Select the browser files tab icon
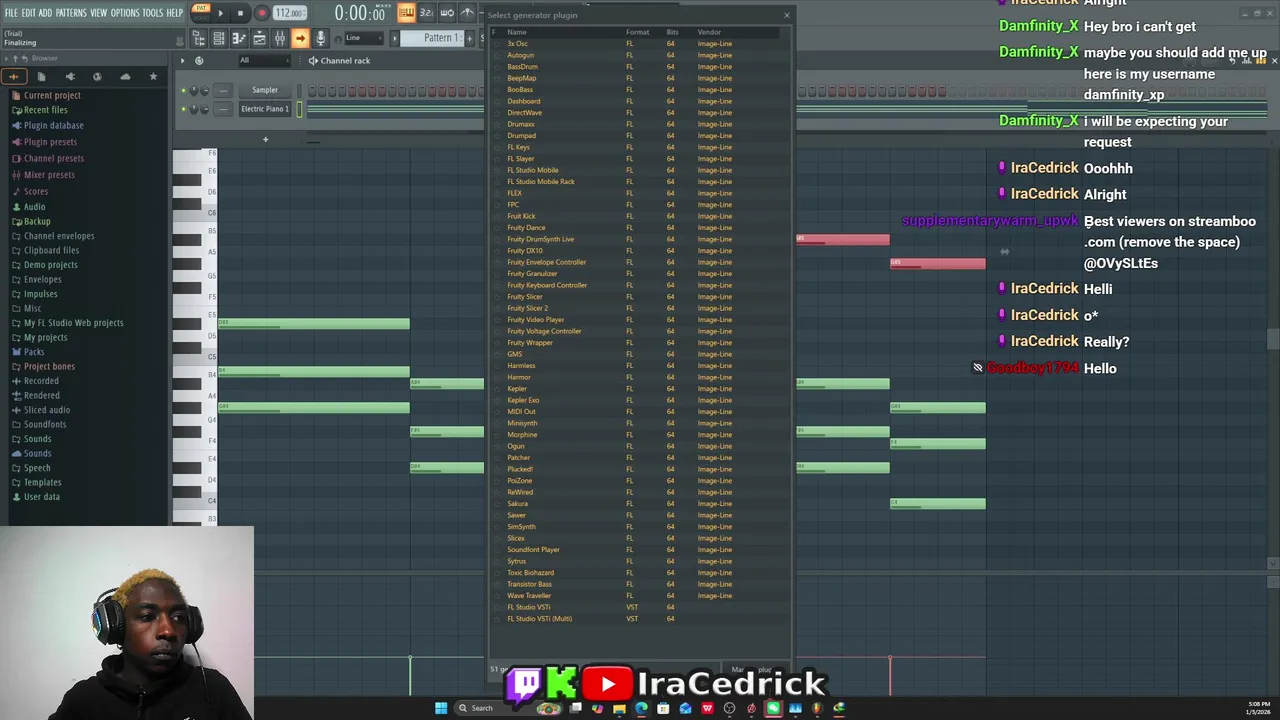The image size is (1280, 720). (41, 76)
